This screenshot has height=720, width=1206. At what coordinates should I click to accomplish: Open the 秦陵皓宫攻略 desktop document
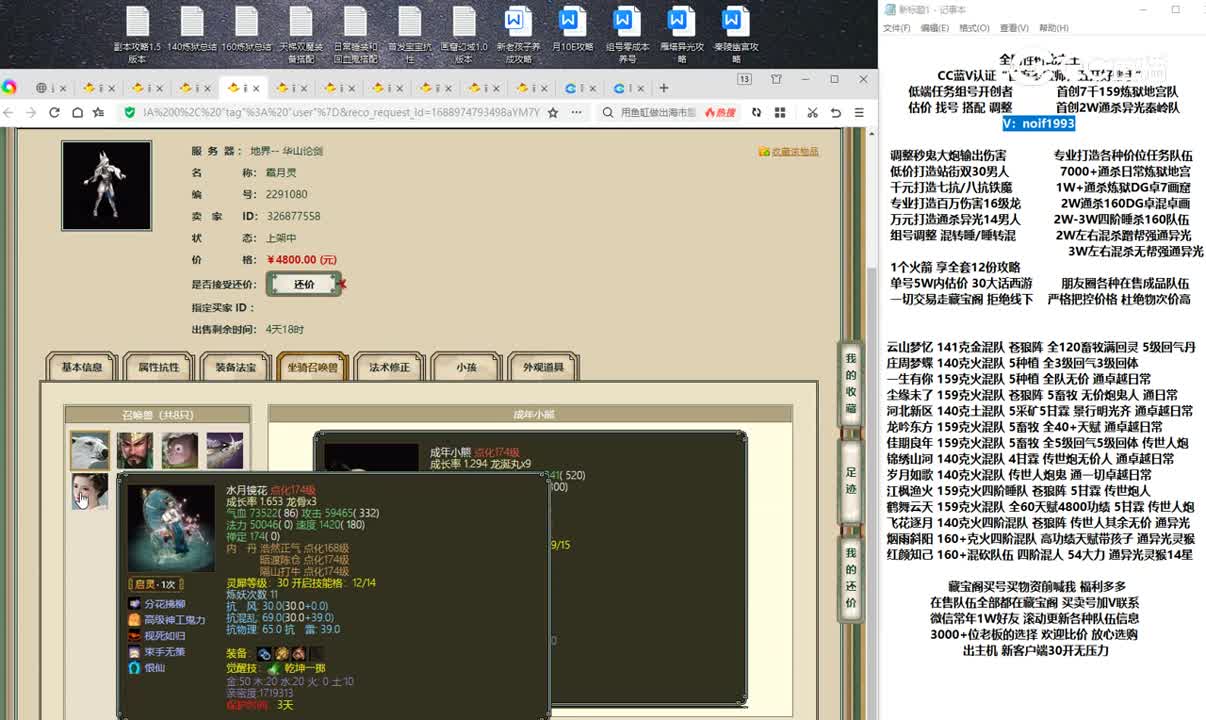(x=735, y=35)
